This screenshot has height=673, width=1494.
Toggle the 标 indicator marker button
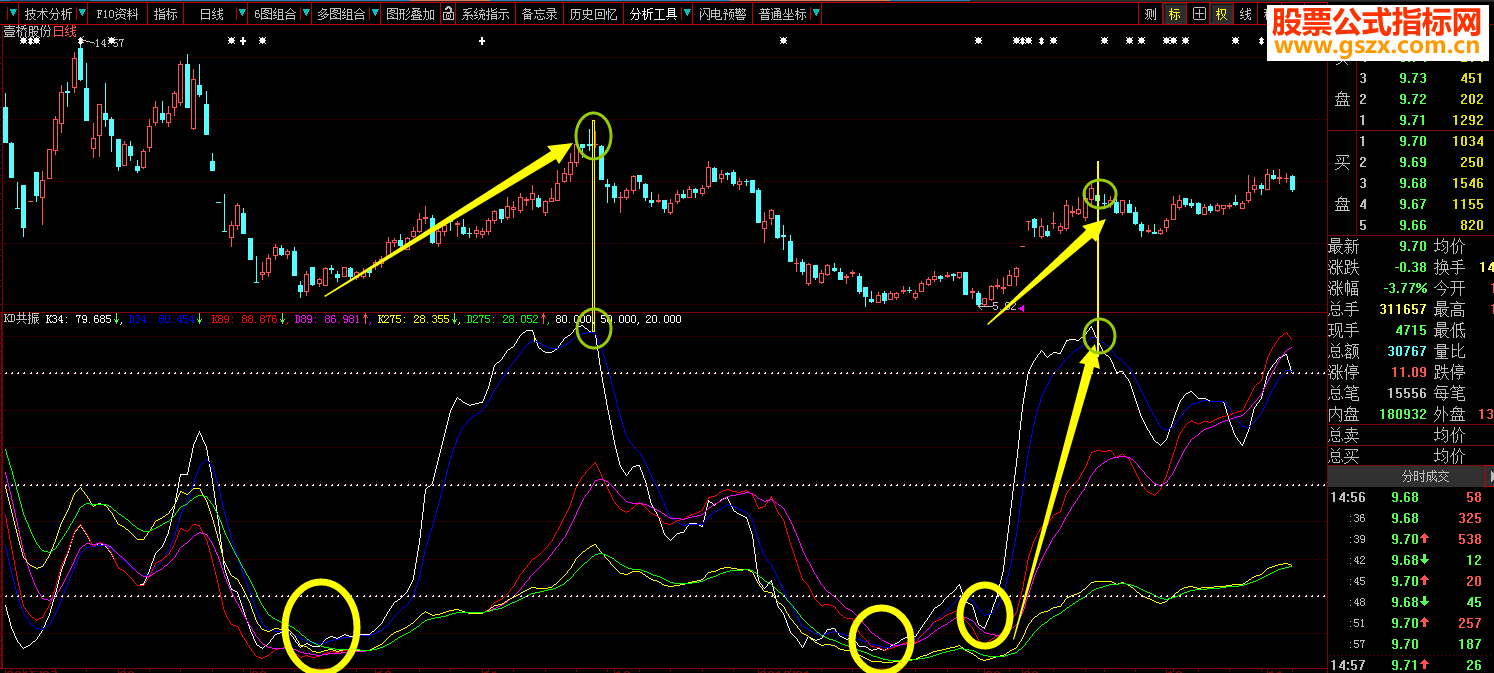1174,14
